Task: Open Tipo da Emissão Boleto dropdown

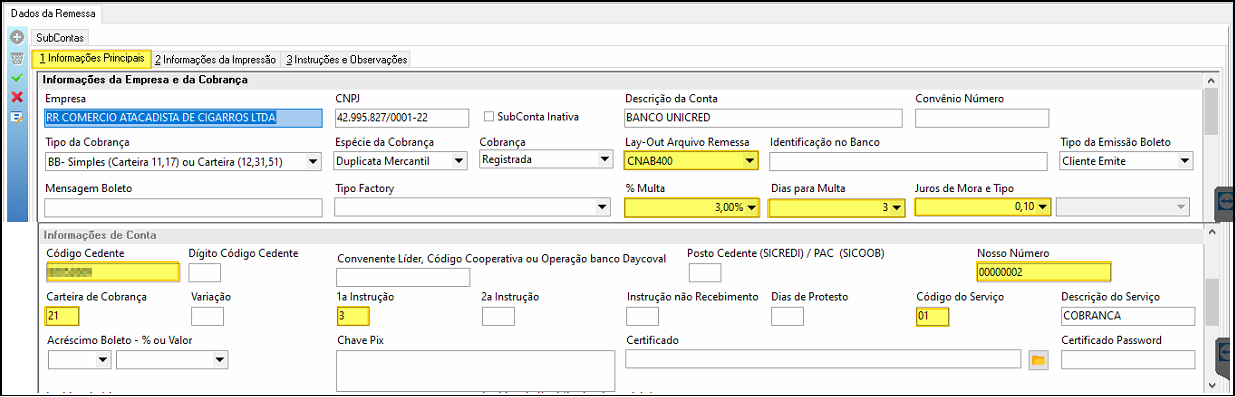Action: point(1185,160)
